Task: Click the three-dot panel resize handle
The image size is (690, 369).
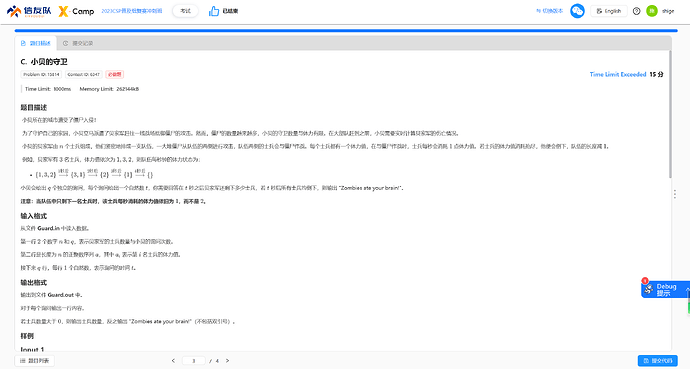Action: [x=675, y=194]
